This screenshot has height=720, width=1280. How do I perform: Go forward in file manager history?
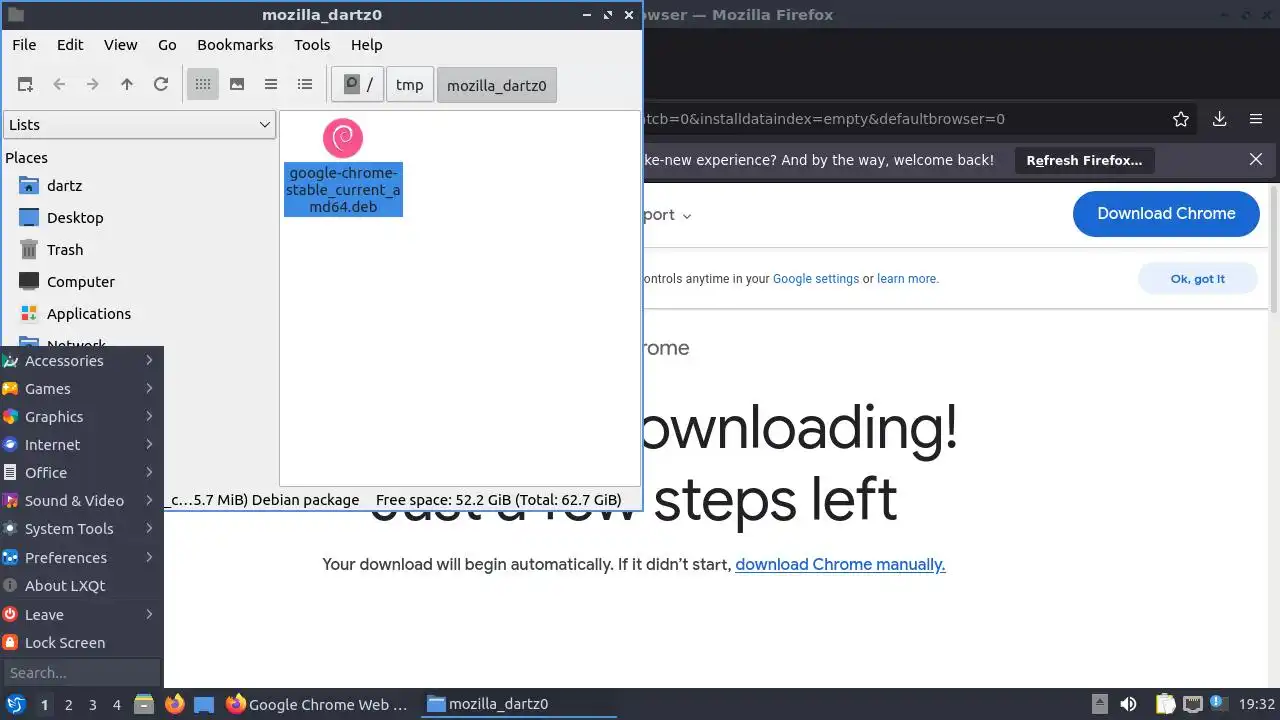[93, 85]
